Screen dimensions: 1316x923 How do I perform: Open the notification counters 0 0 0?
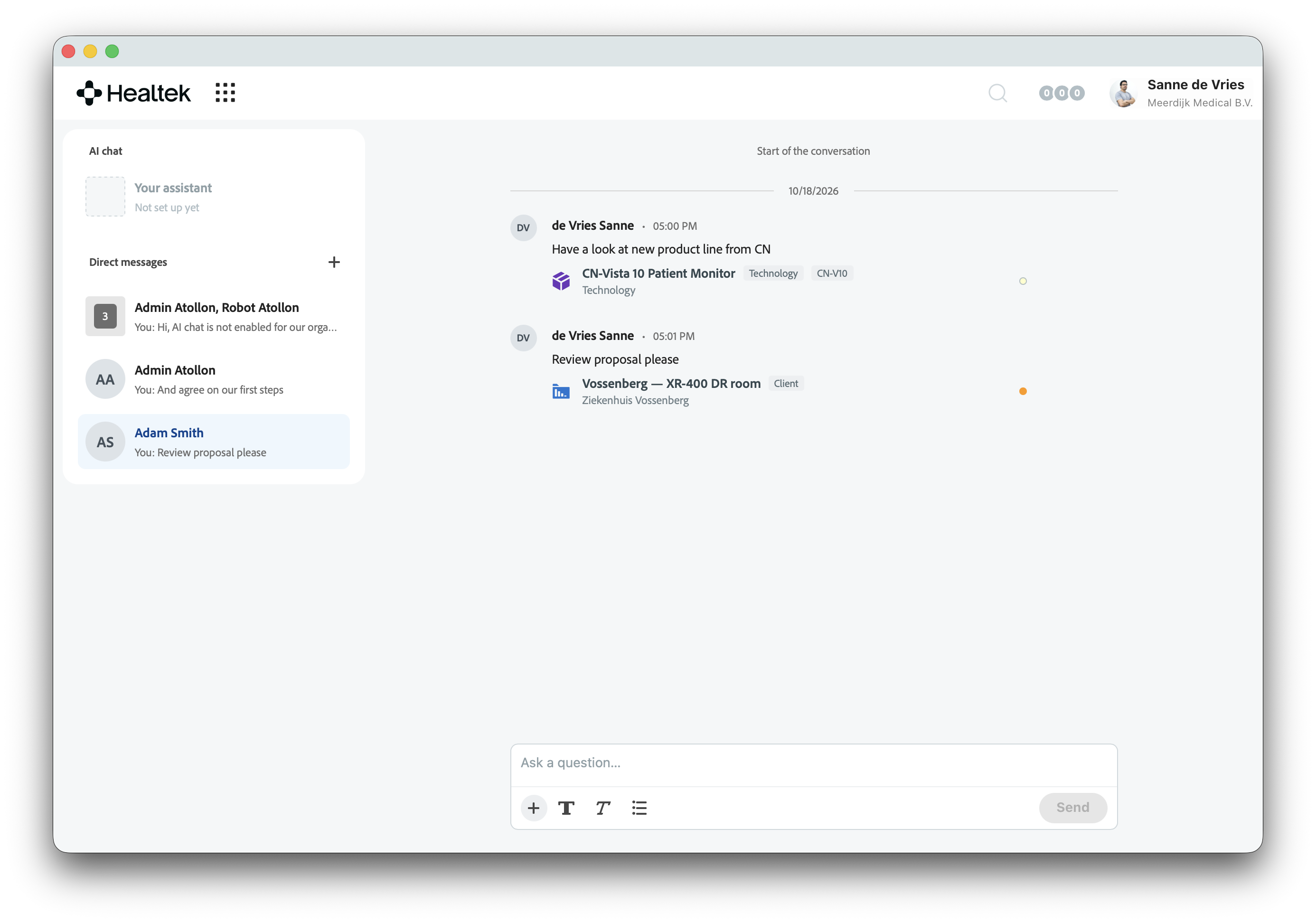pos(1062,93)
